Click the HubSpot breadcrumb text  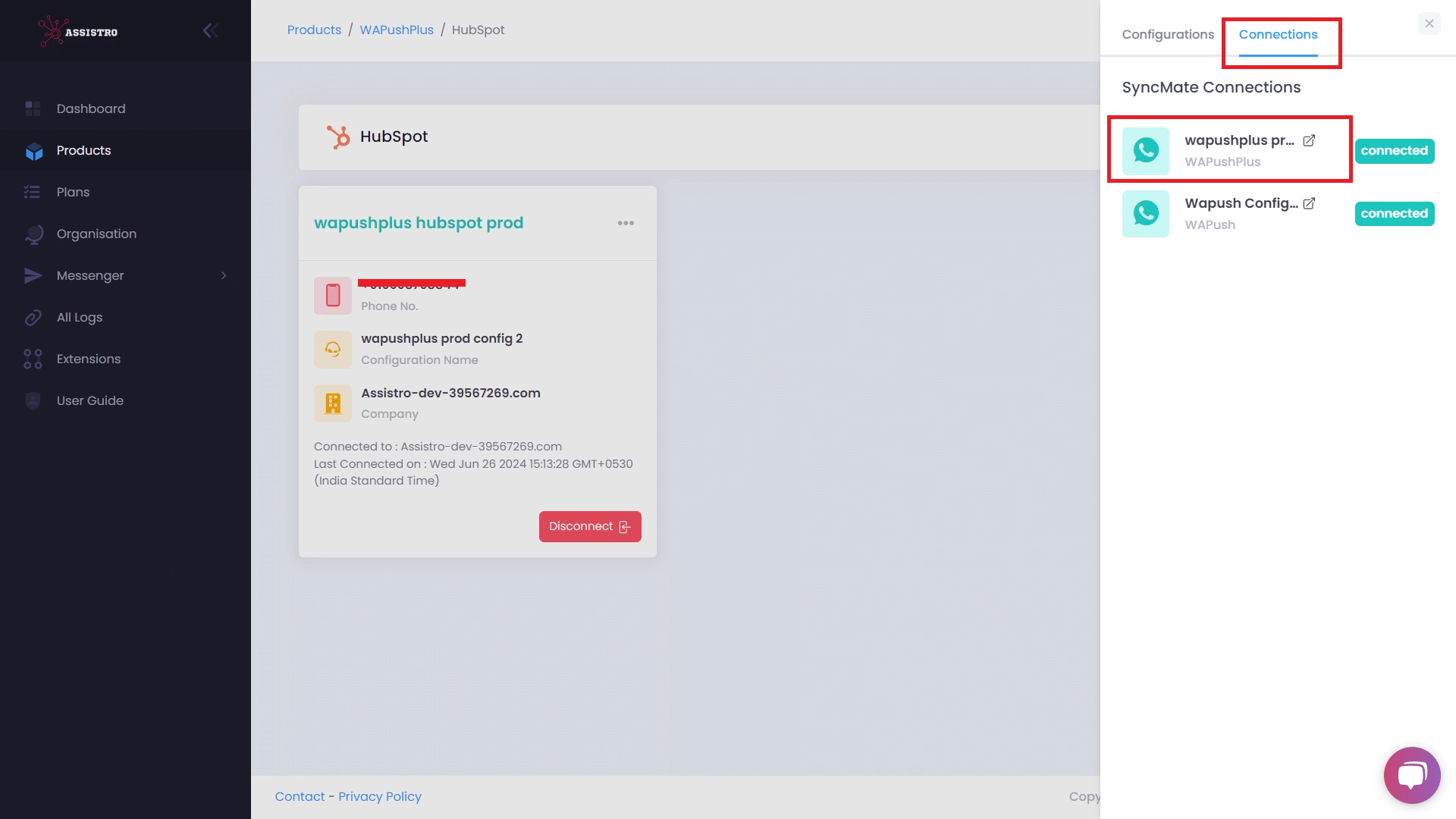point(478,30)
